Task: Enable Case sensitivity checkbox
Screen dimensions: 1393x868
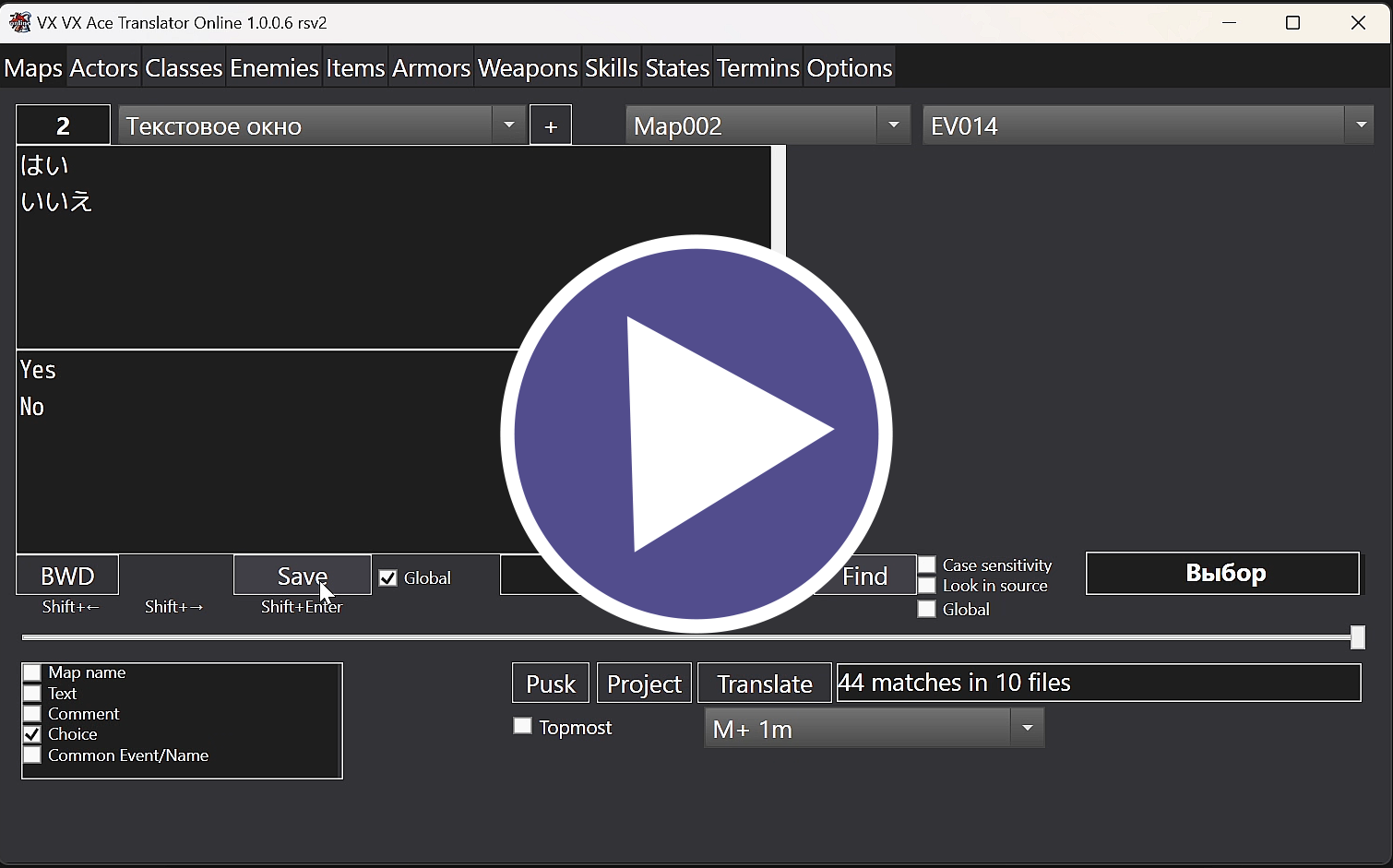Action: [927, 565]
